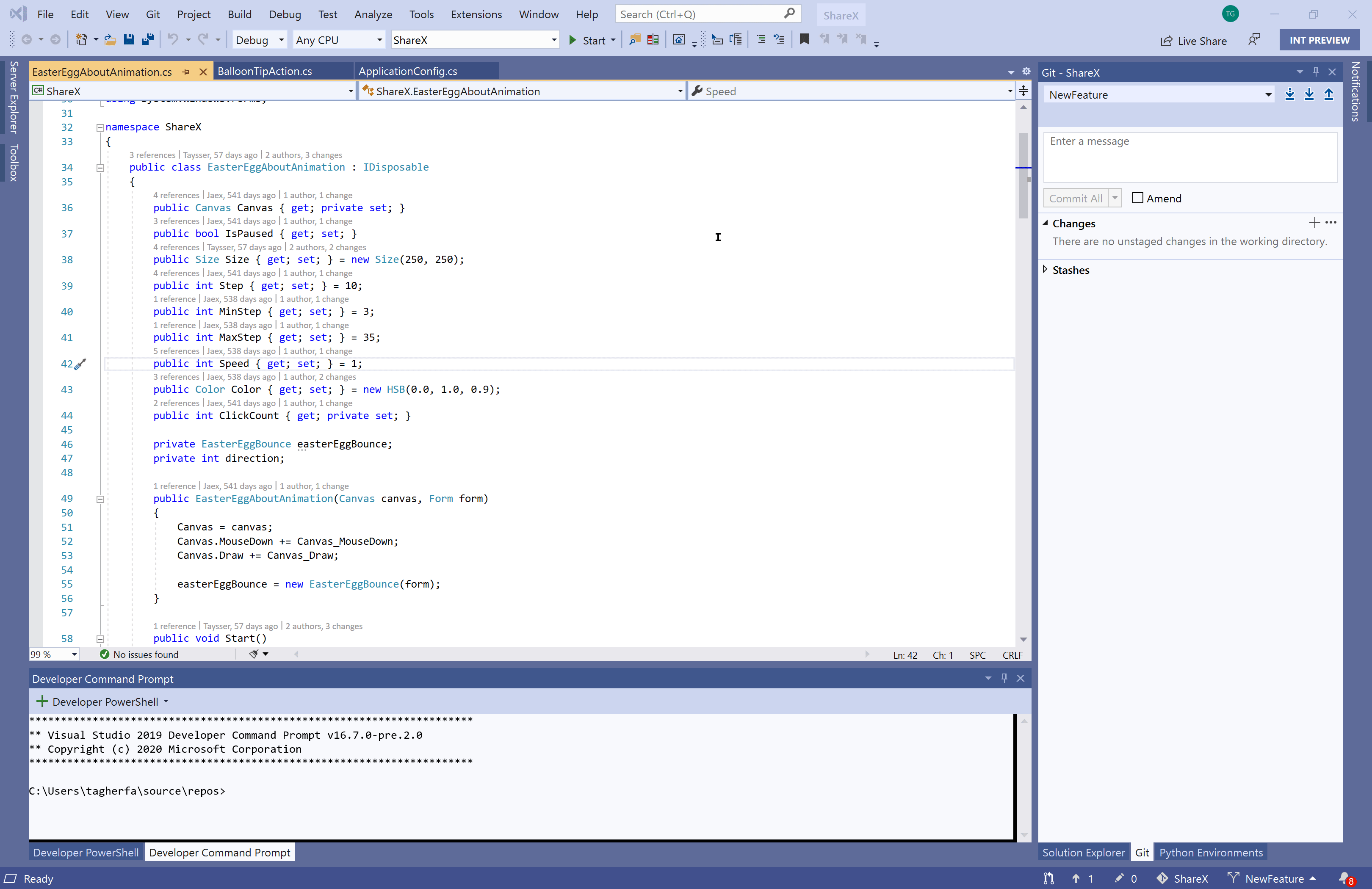Viewport: 1372px width, 889px height.
Task: Click the Git panel add changes button
Action: click(x=1314, y=222)
